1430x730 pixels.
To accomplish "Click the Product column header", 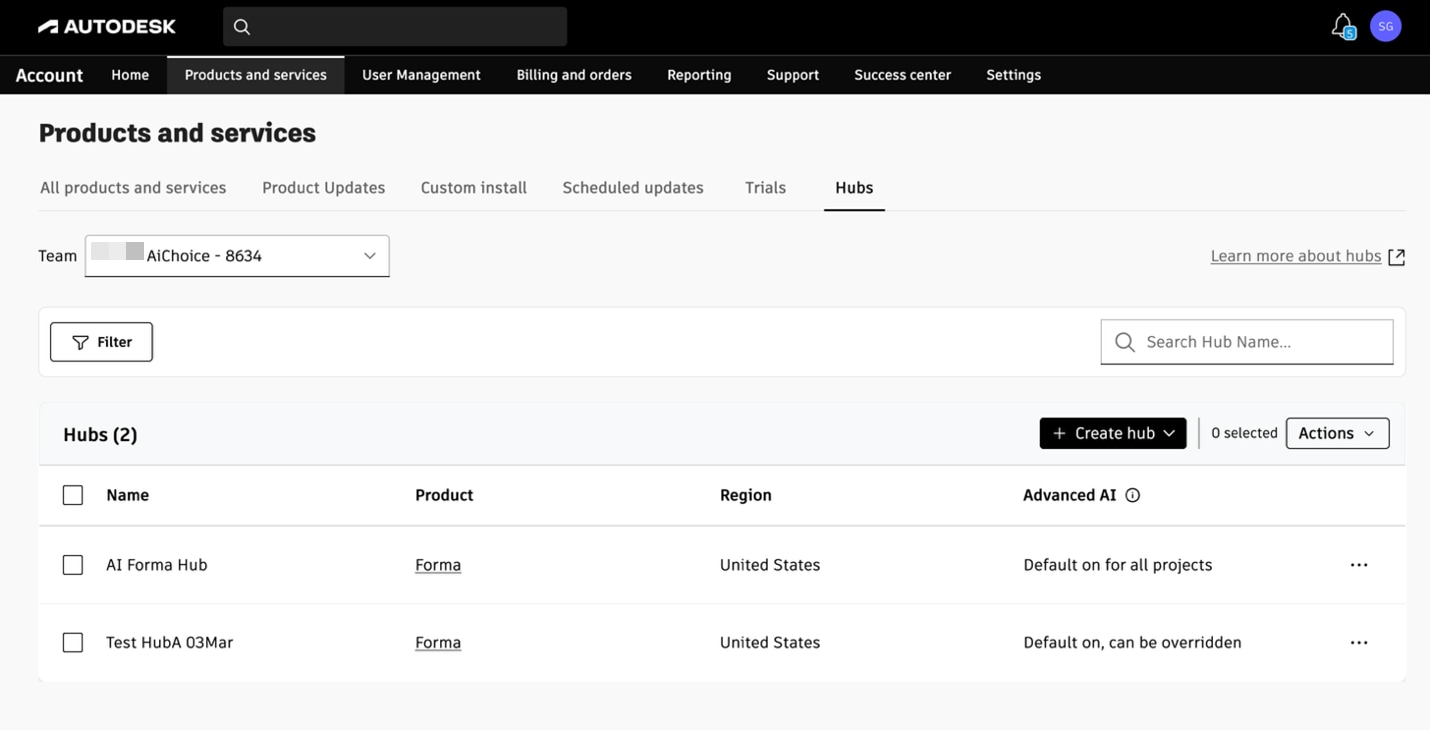I will click(445, 495).
